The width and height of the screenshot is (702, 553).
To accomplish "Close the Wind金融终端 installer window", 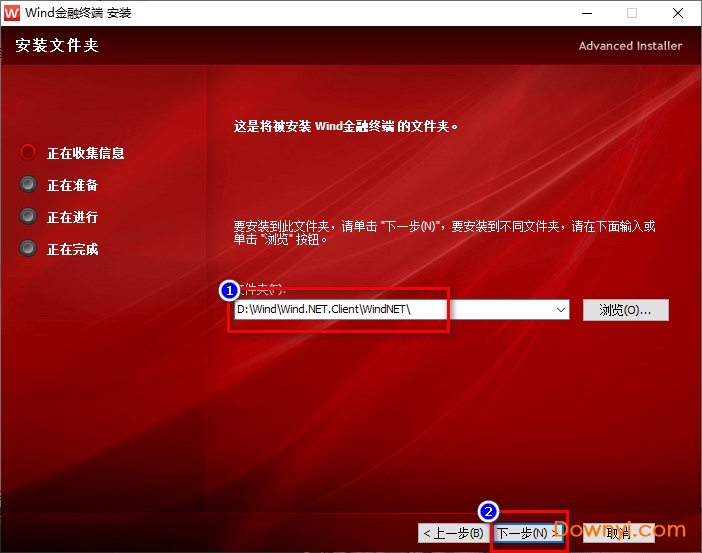I will coord(678,13).
